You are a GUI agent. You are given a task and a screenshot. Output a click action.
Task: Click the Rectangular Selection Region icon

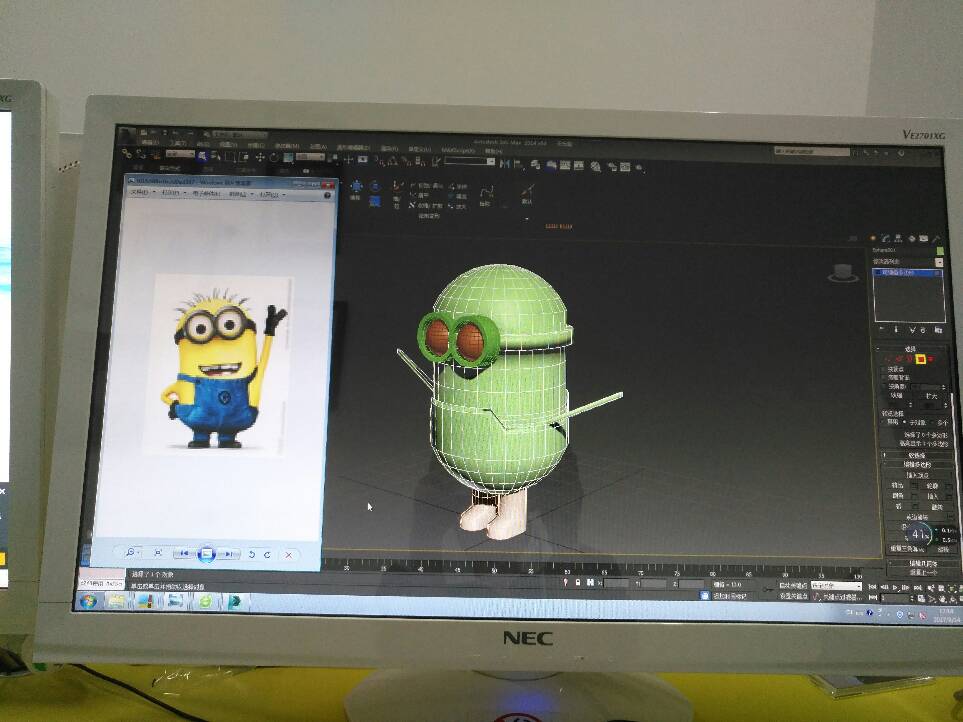(x=228, y=157)
